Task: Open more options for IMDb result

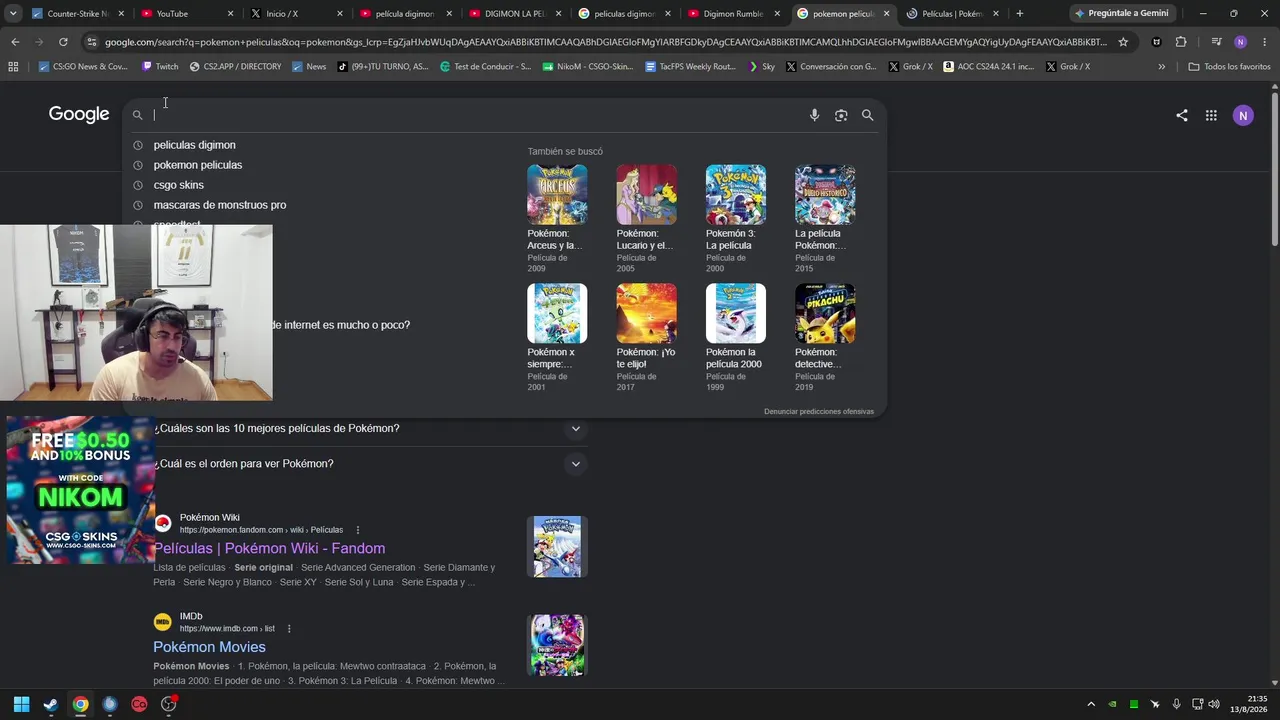Action: tap(289, 629)
